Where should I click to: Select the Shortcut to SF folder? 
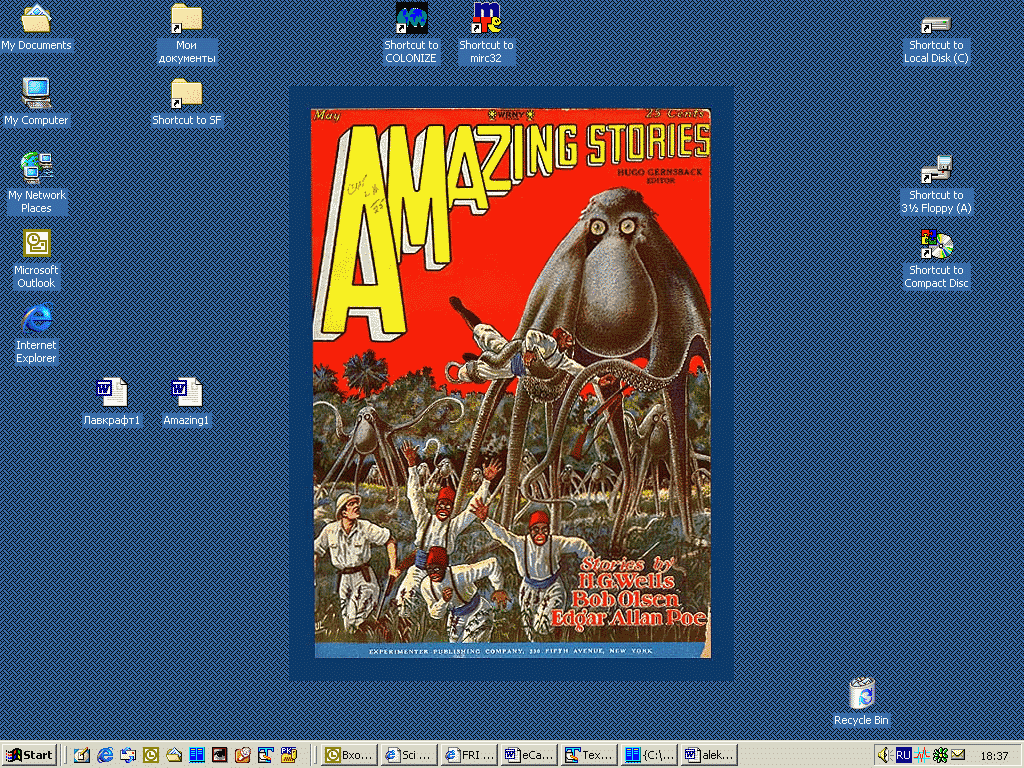[x=186, y=102]
